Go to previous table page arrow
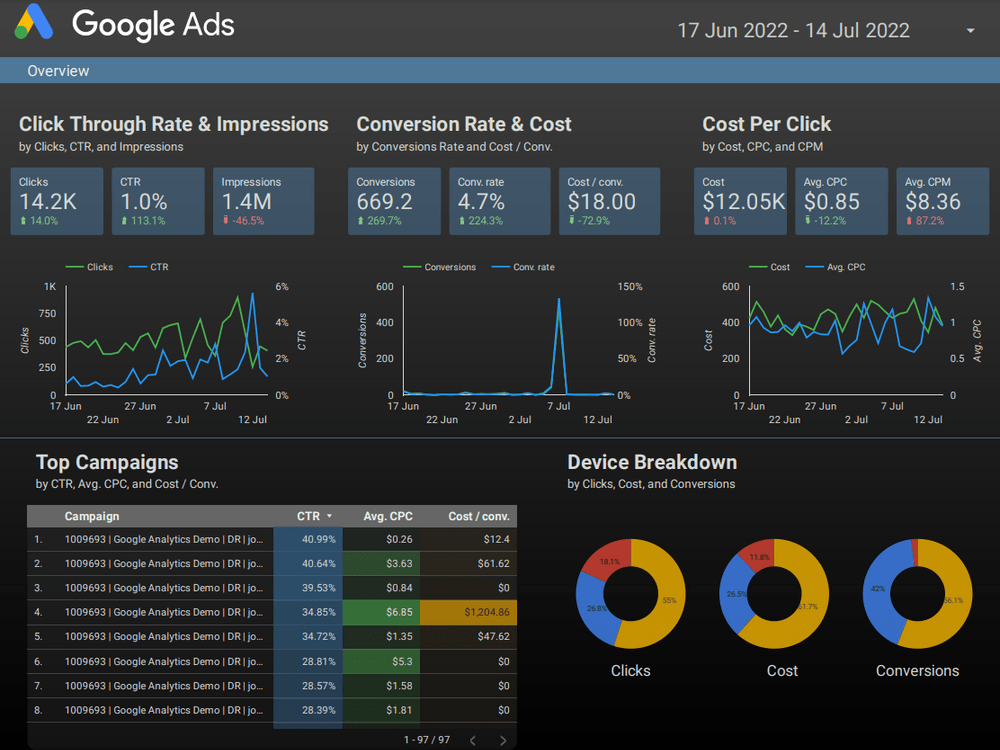Viewport: 1000px width, 750px height. tap(473, 740)
